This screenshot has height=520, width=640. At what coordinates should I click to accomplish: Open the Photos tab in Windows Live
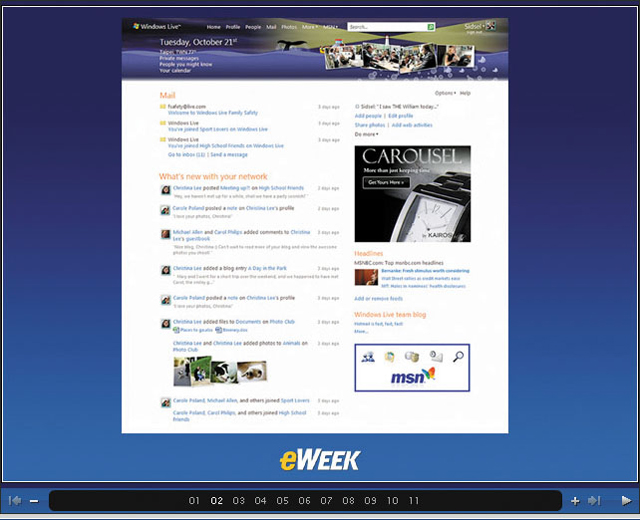288,27
